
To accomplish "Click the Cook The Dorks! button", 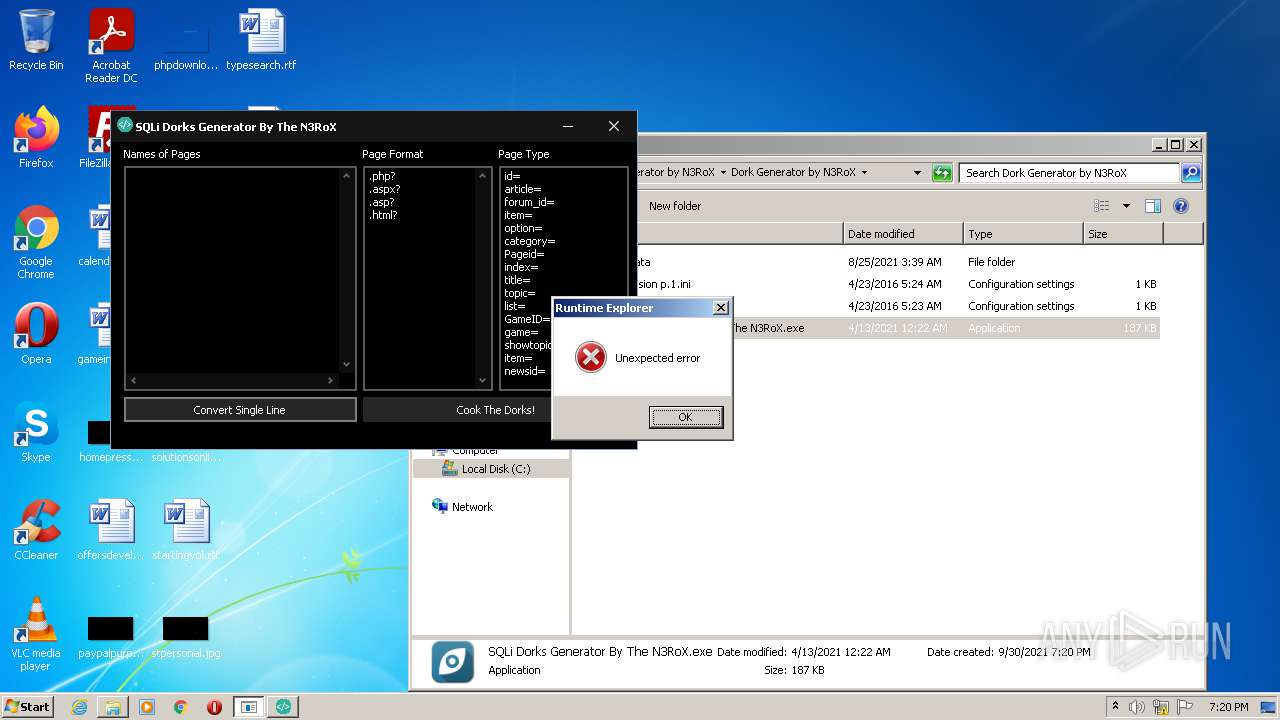I will pos(495,410).
